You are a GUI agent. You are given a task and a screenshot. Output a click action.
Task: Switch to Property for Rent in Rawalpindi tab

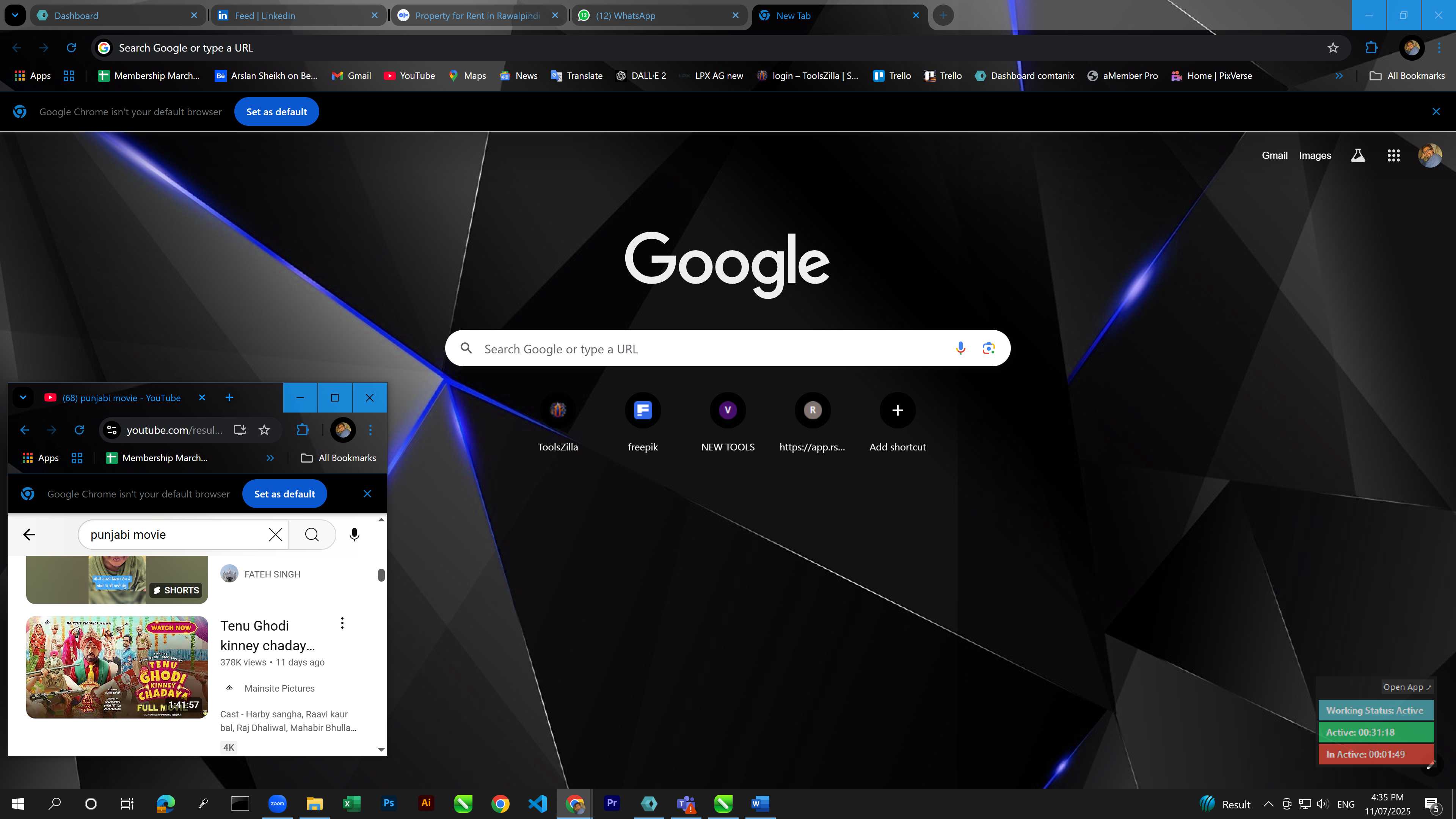point(479,15)
